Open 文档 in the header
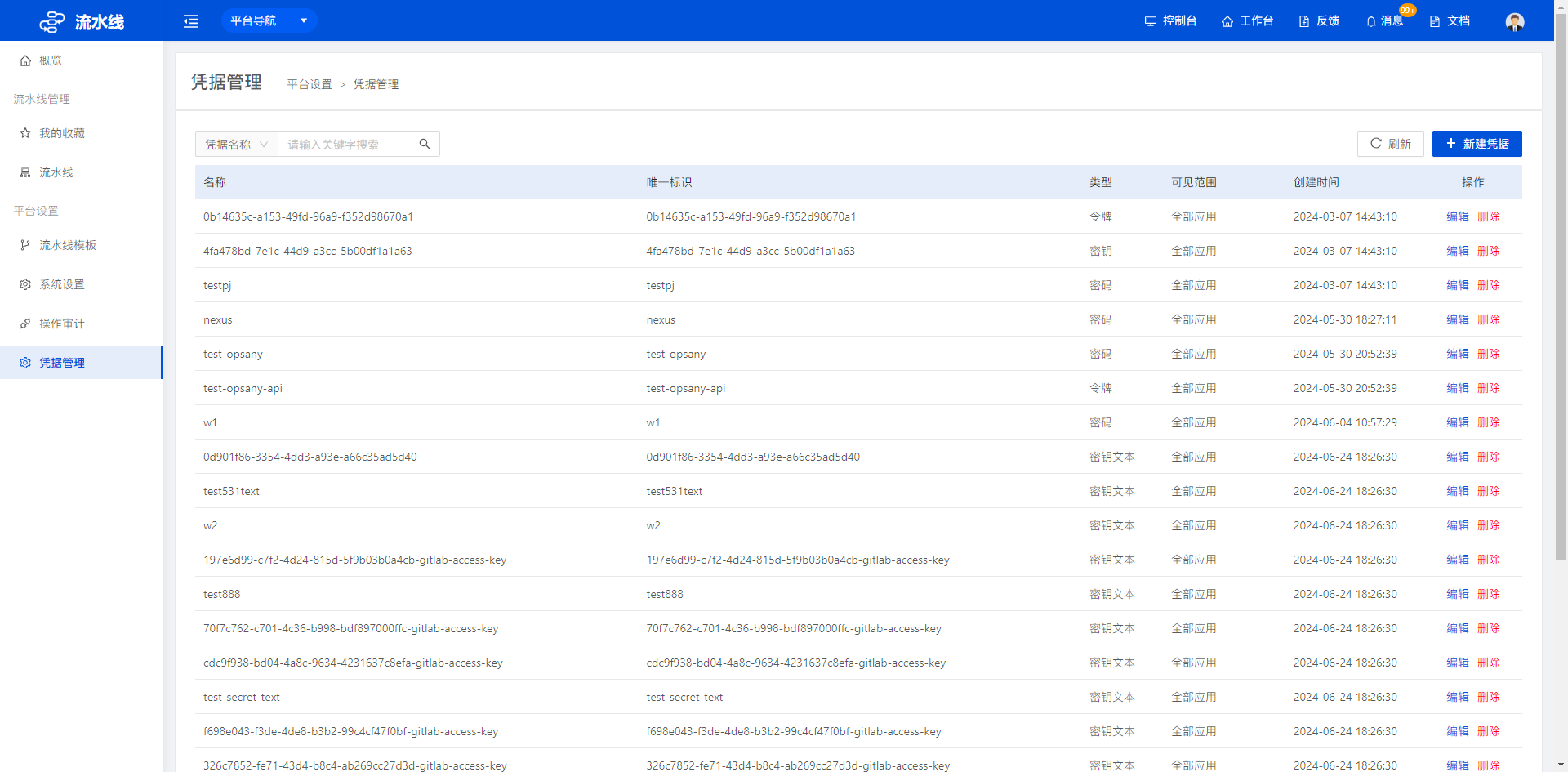1568x772 pixels. click(1450, 20)
